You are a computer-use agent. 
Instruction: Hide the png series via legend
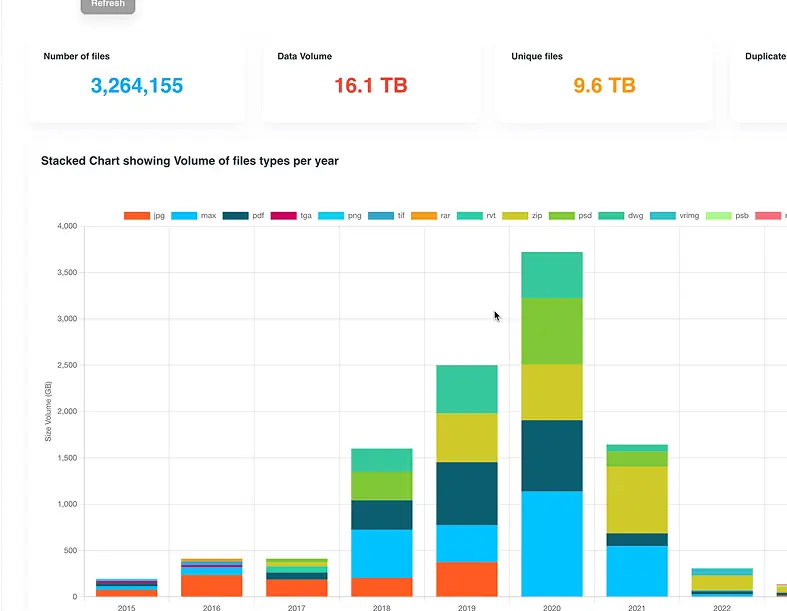tap(339, 215)
